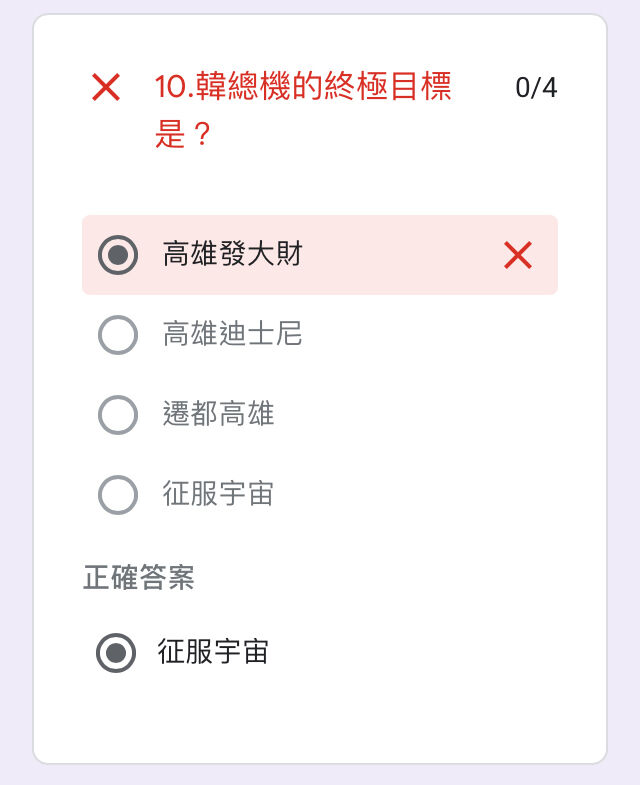
Task: Click the 是? second line of the question
Action: (182, 134)
